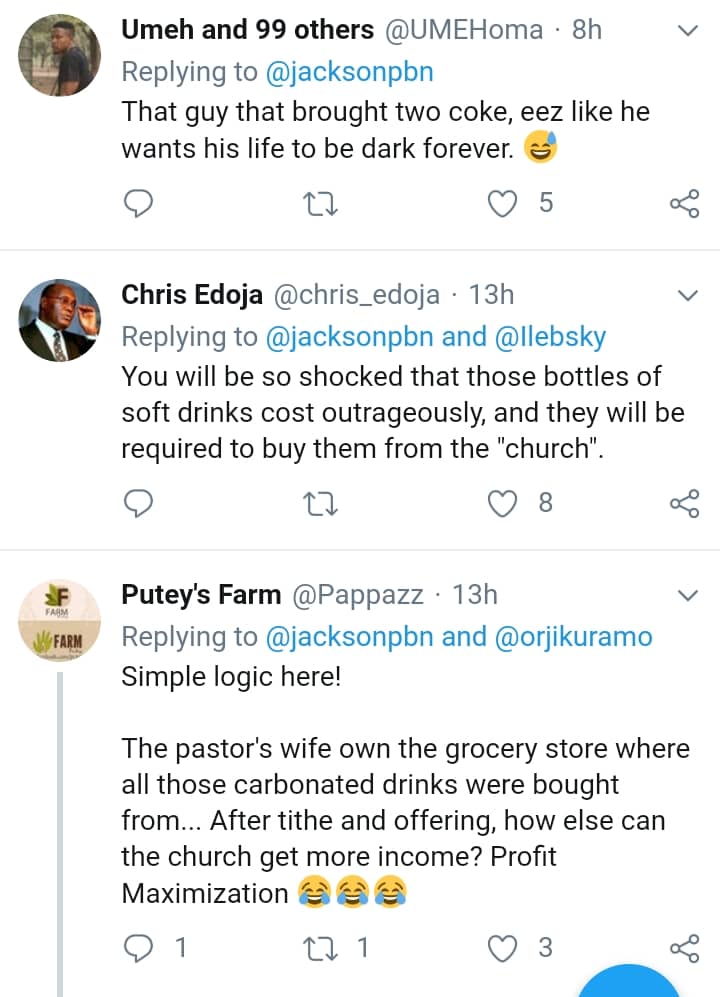
Task: Share Putey's Farm tweet
Action: coord(684,947)
